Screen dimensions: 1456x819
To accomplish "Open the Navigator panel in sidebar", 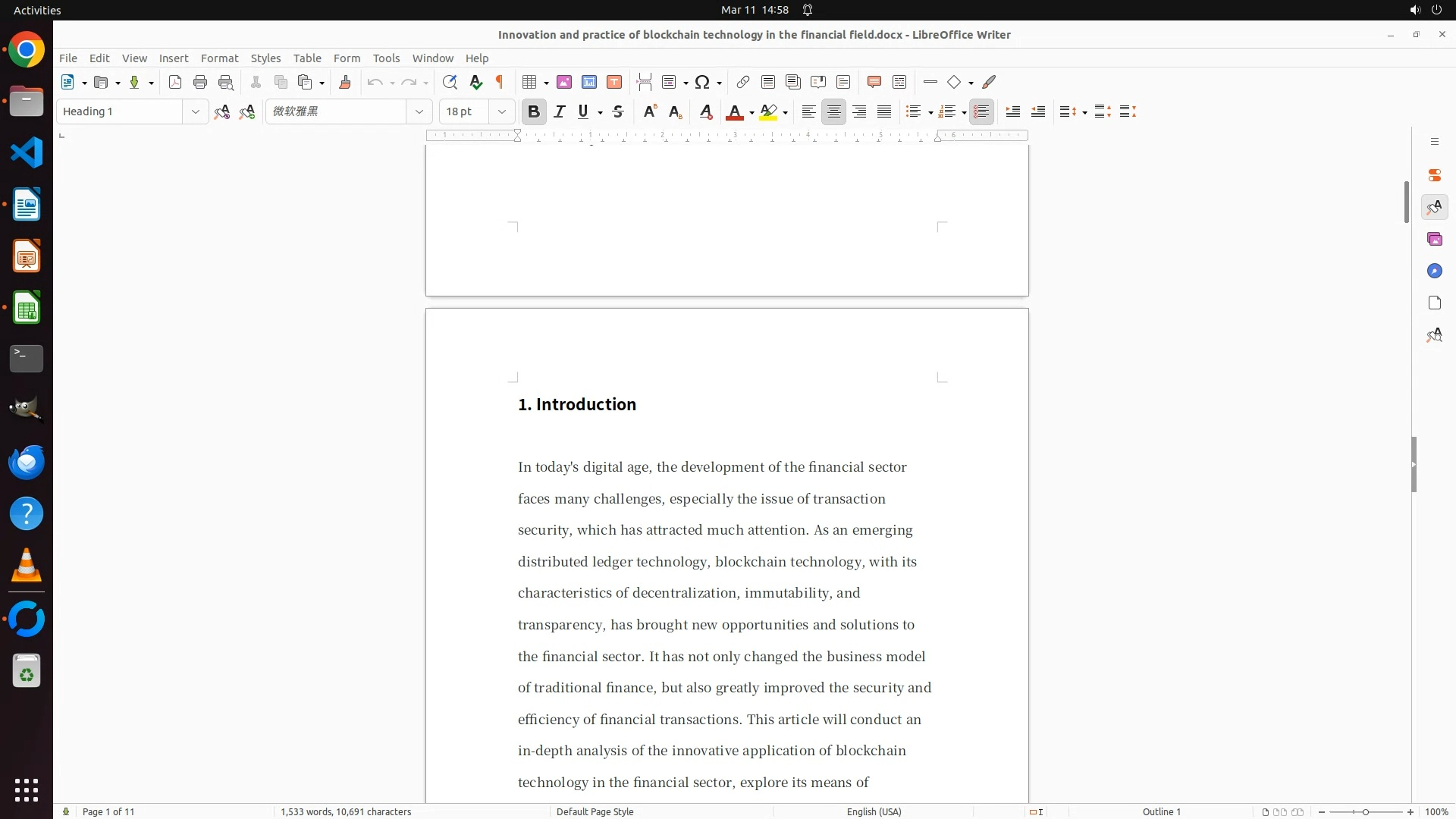I will 1434,271.
